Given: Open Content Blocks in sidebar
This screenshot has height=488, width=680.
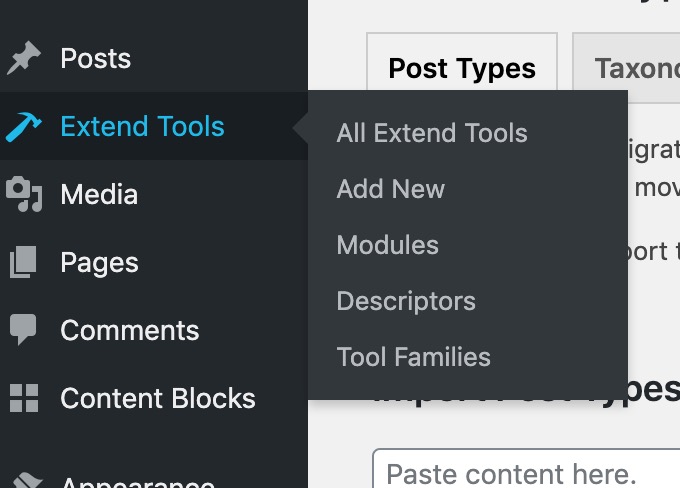Looking at the screenshot, I should tap(158, 398).
